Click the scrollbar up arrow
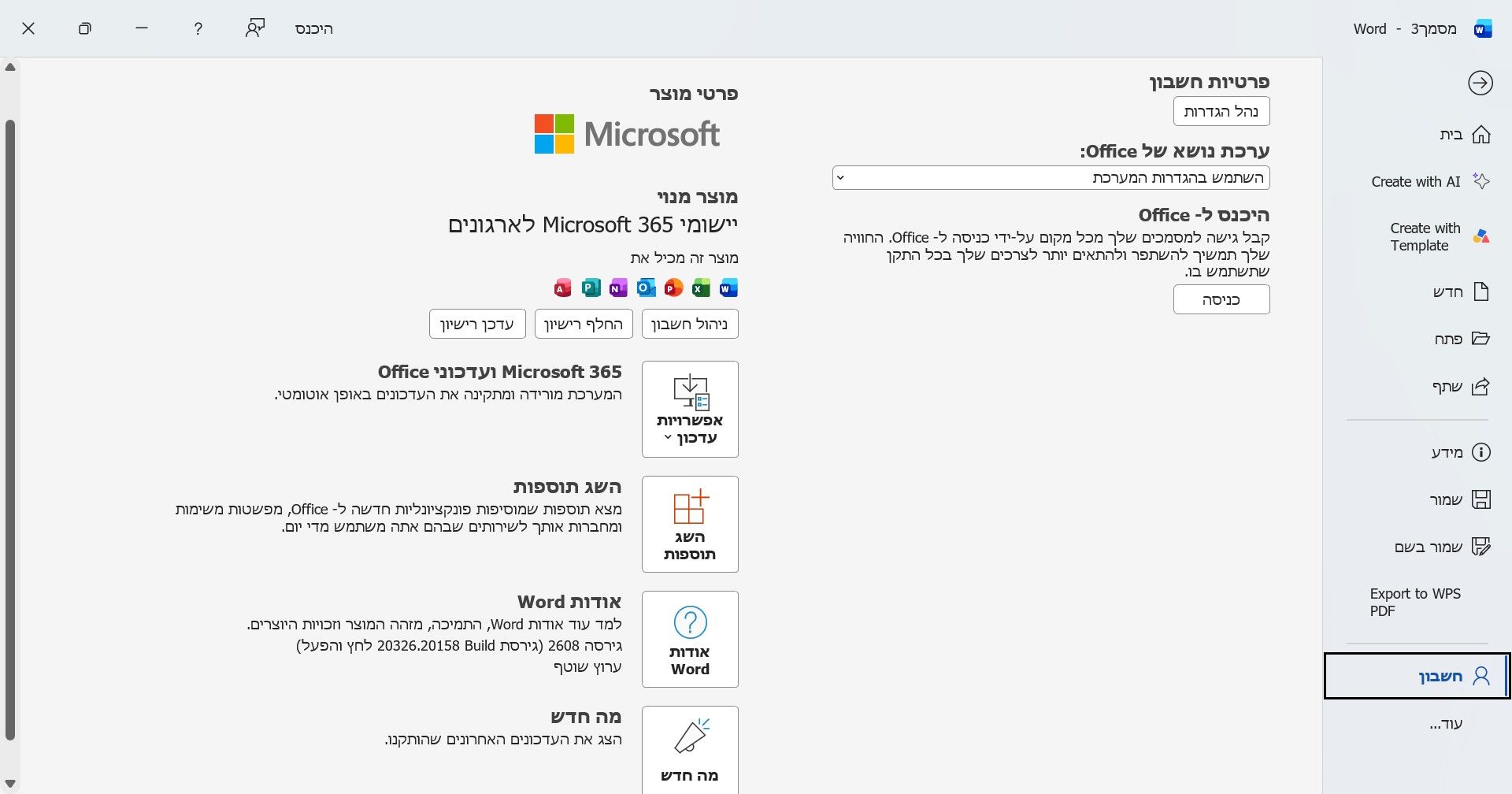 click(10, 67)
